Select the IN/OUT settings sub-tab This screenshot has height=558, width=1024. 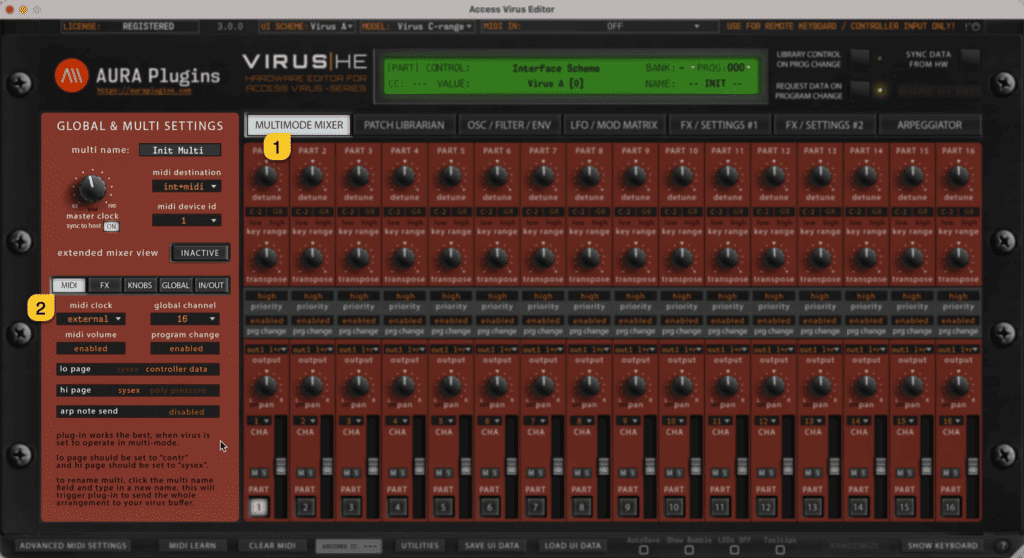click(211, 286)
